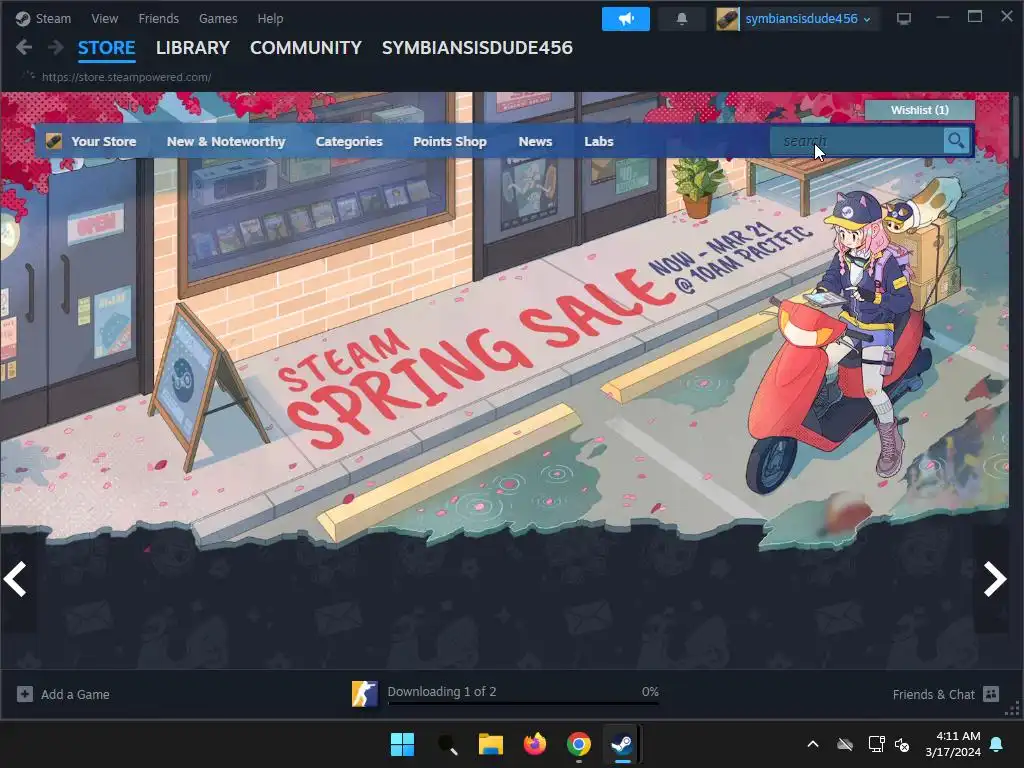Select the LIBRARY tab
1024x768 pixels.
coord(193,48)
